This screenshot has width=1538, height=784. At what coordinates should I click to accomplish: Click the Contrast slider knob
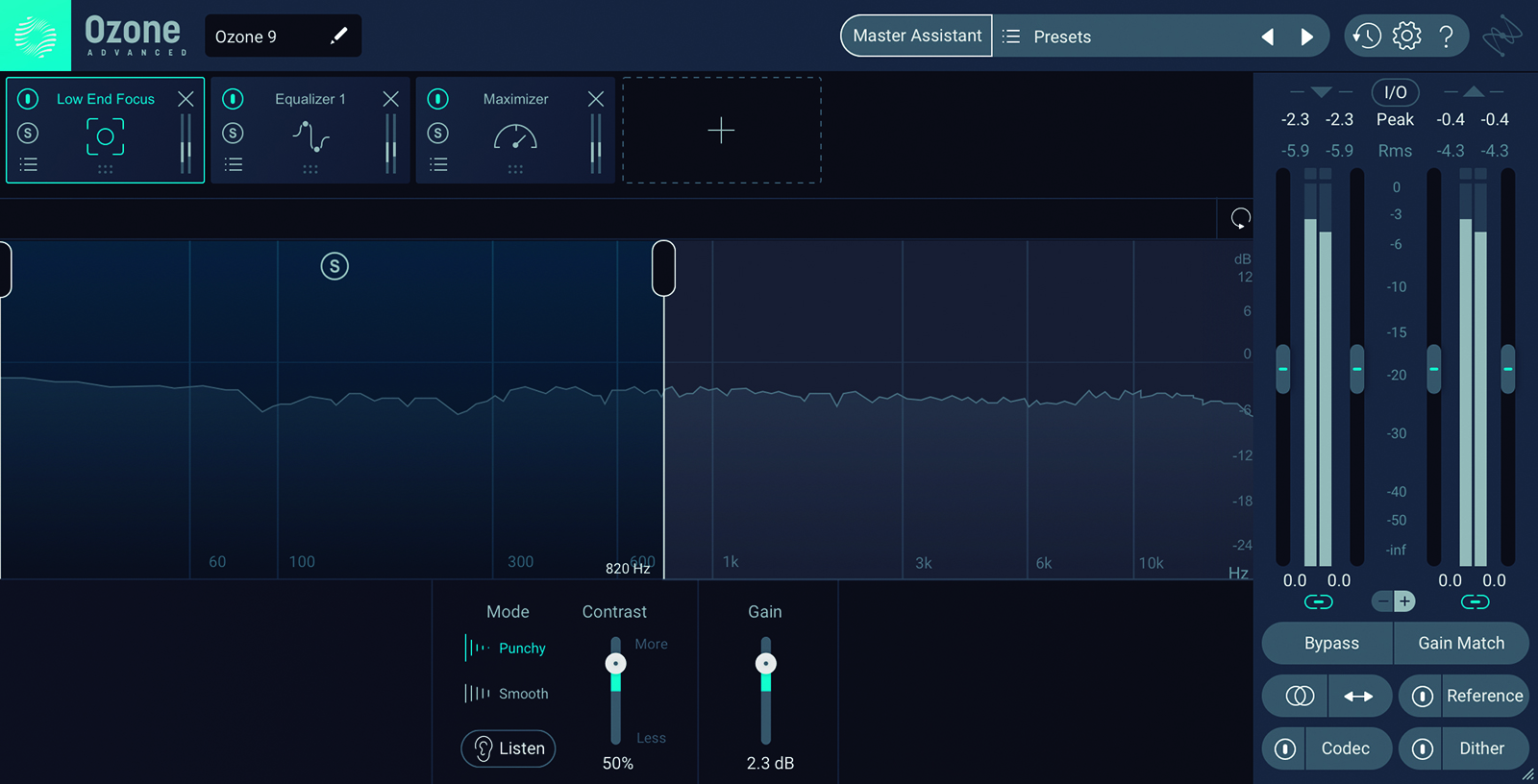[x=615, y=663]
